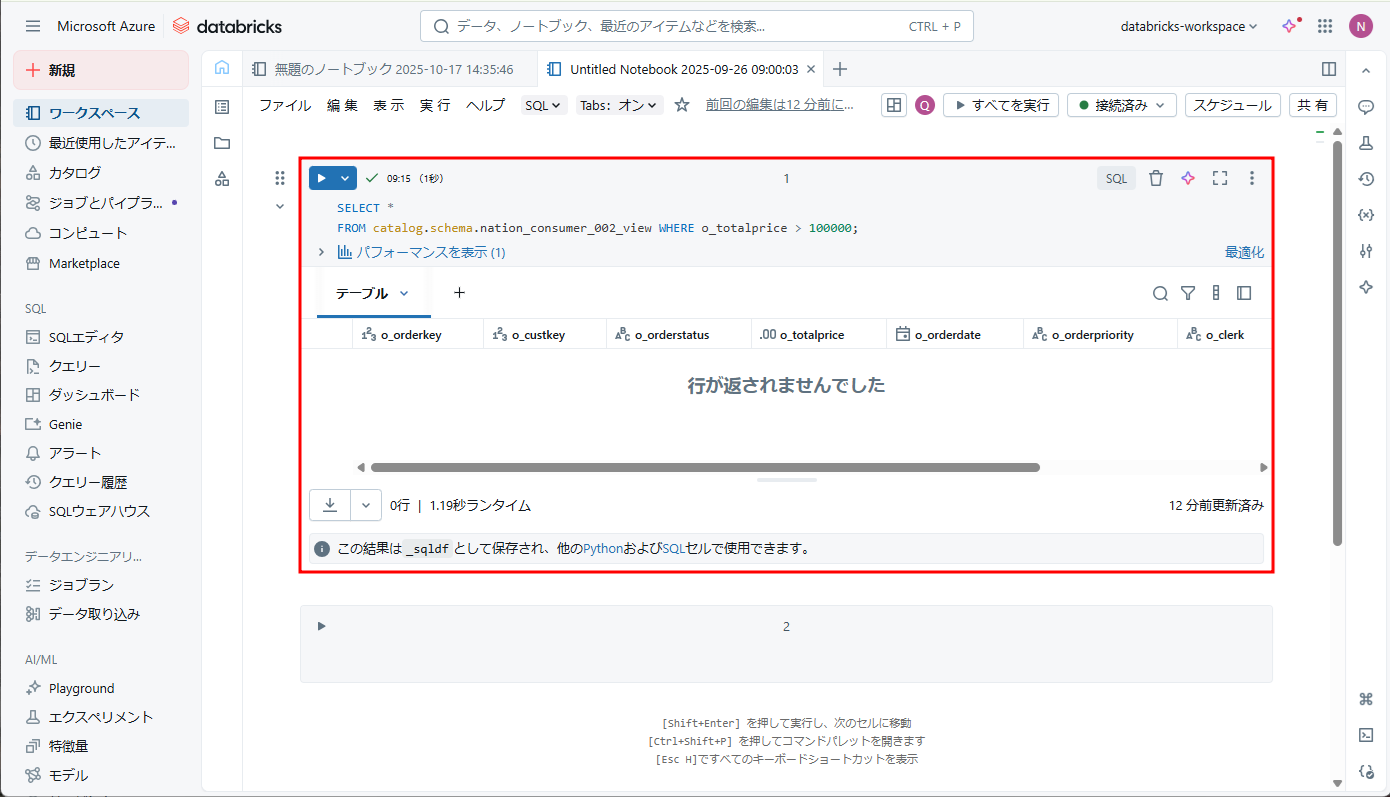Open version history in the right sidebar
Viewport: 1390px width, 797px height.
pos(1366,179)
